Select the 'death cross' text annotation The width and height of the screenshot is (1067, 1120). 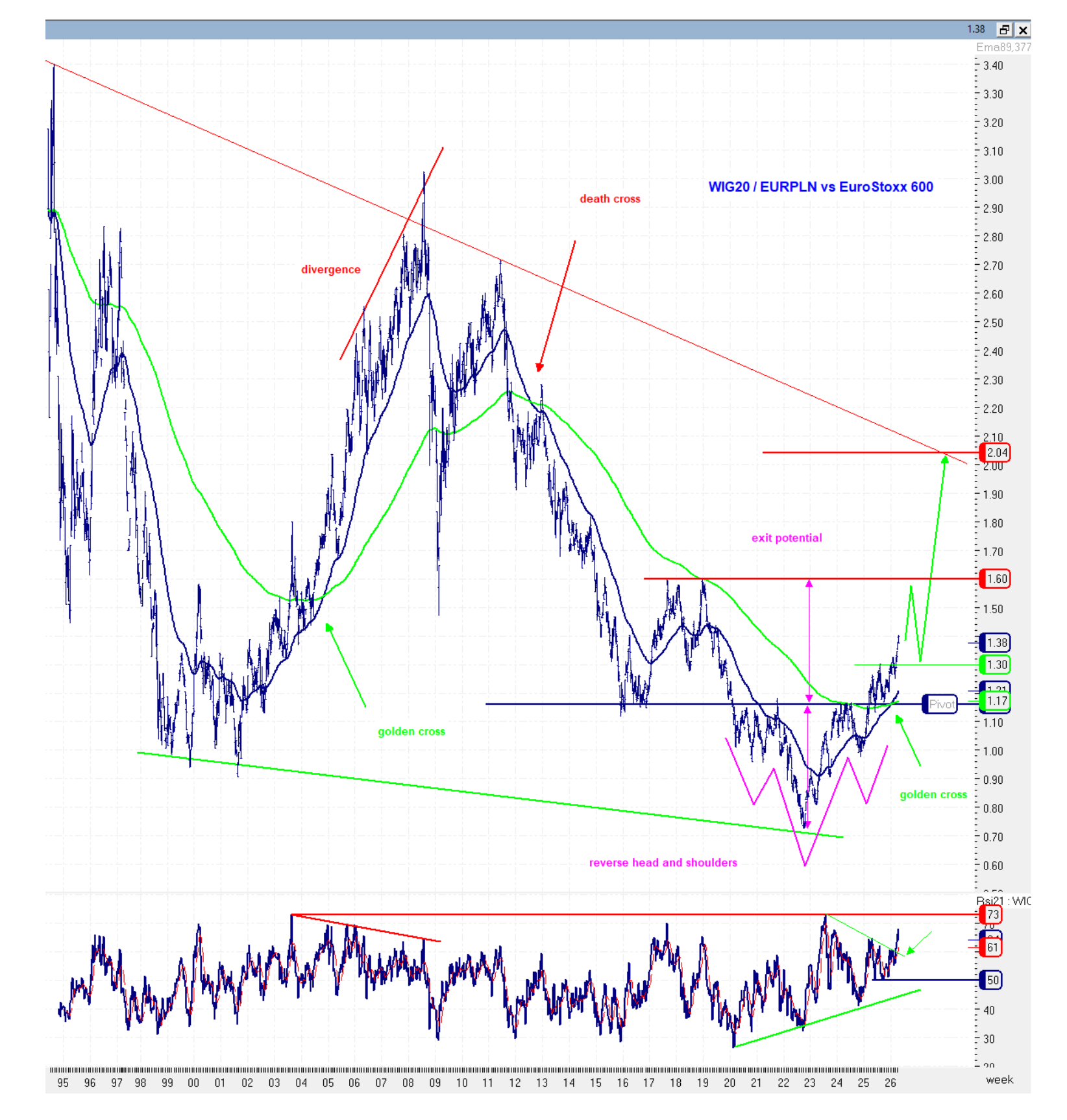pyautogui.click(x=609, y=199)
